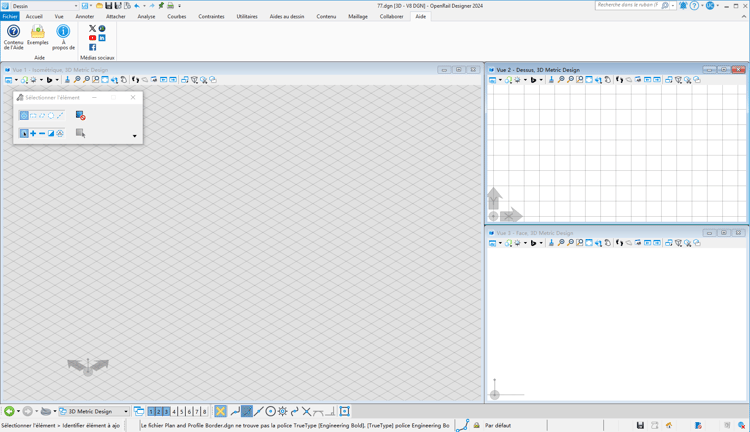This screenshot has height=432, width=750.
Task: Switch to the Courbes ribbon tab
Action: (176, 16)
